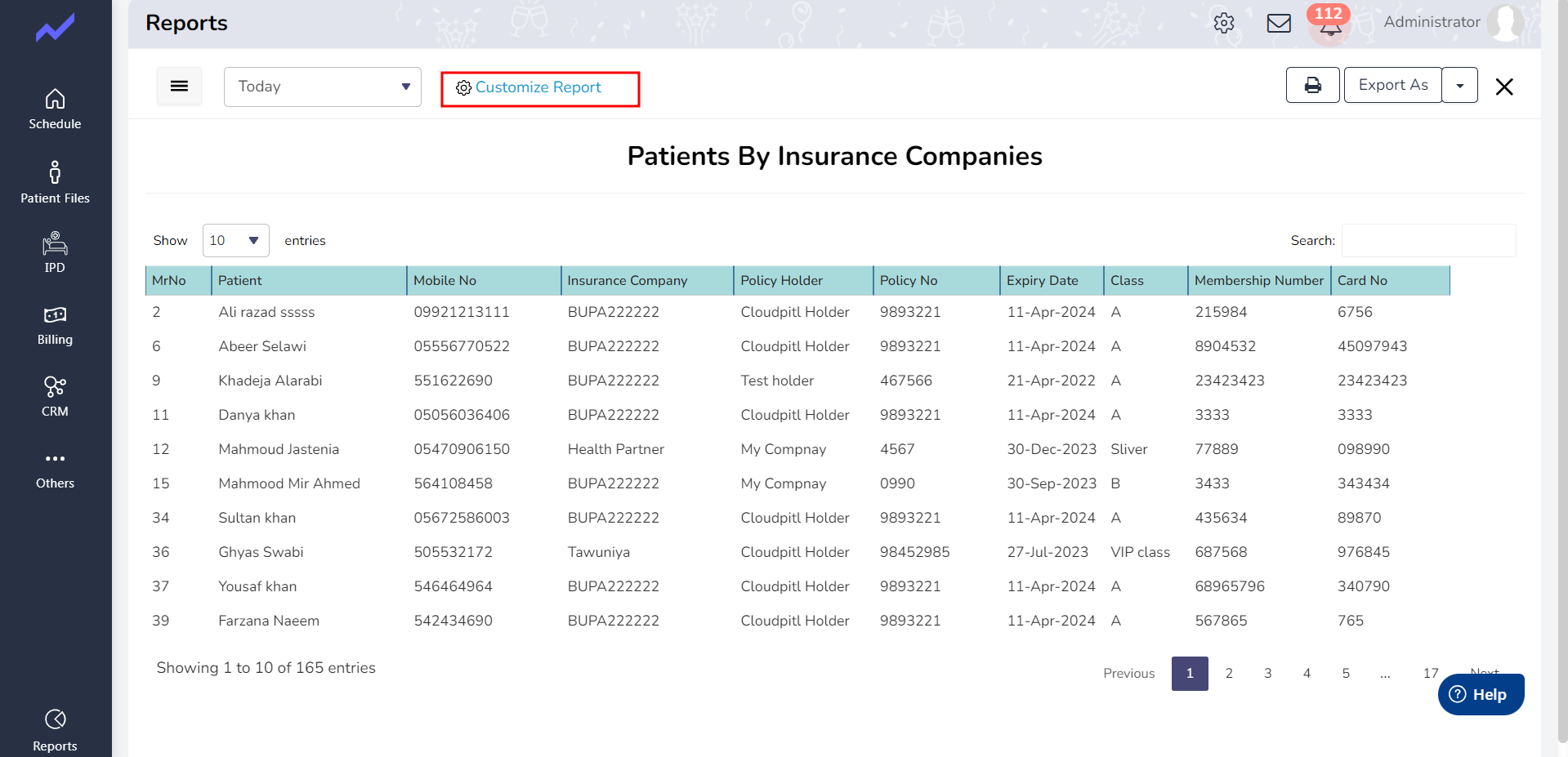
Task: Click patient Khadeja Alarabi
Action: pyautogui.click(x=270, y=381)
